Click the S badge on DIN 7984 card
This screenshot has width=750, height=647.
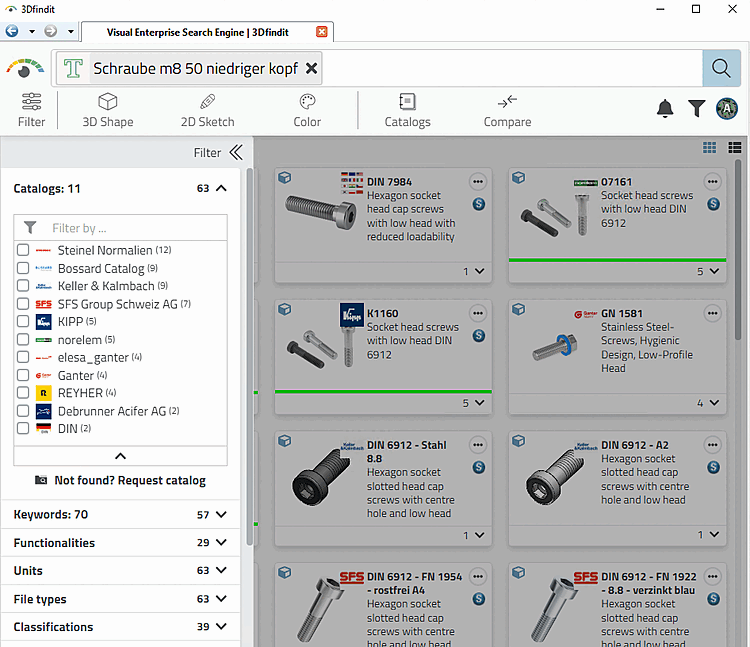pyautogui.click(x=479, y=204)
